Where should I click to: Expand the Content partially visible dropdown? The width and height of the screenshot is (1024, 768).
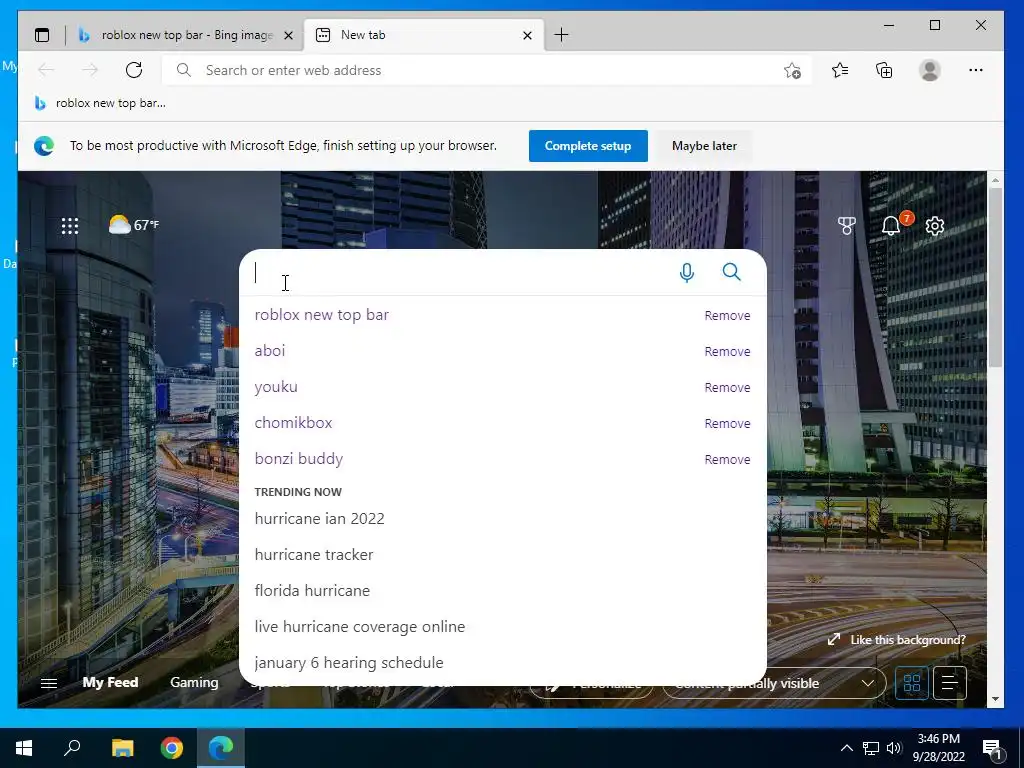[775, 683]
